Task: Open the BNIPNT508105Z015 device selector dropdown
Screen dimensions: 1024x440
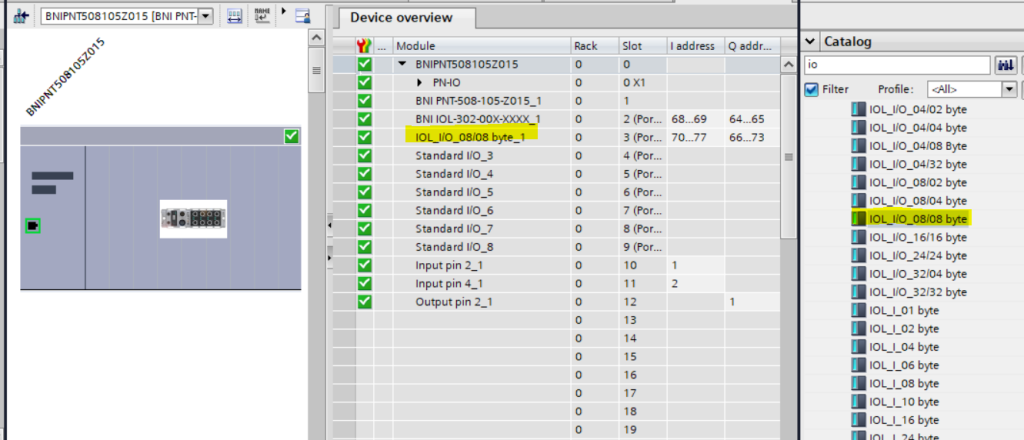Action: coord(205,16)
